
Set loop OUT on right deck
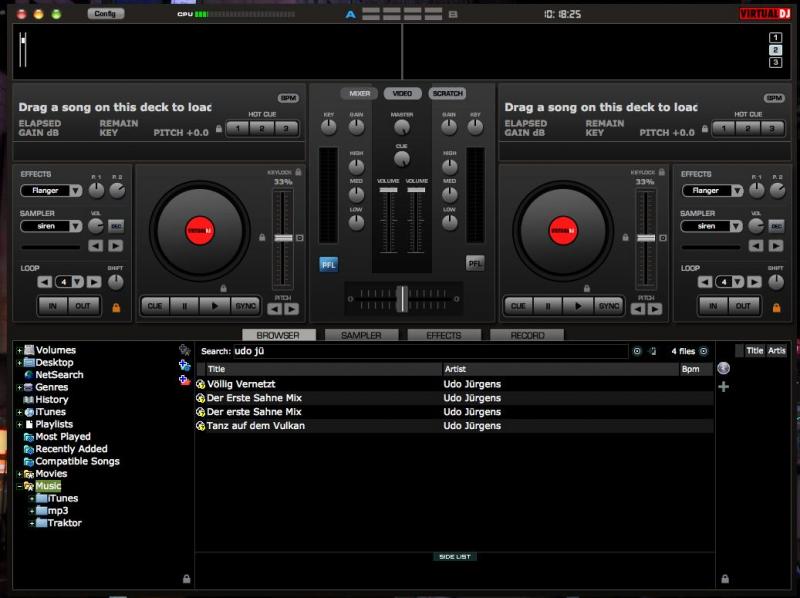[x=743, y=306]
